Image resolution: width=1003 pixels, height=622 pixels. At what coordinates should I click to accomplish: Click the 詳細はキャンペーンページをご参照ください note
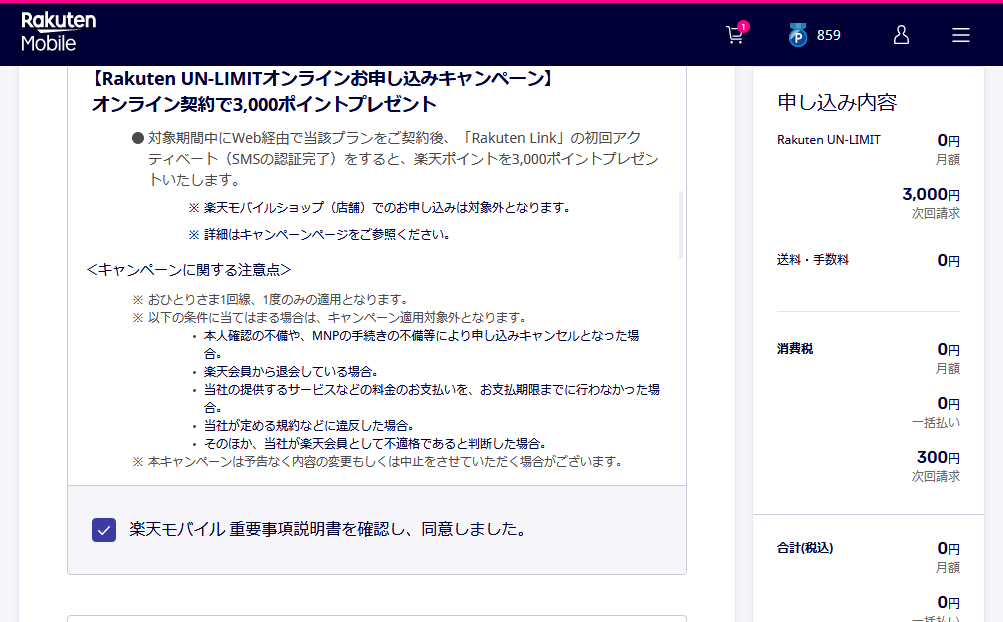(x=319, y=234)
